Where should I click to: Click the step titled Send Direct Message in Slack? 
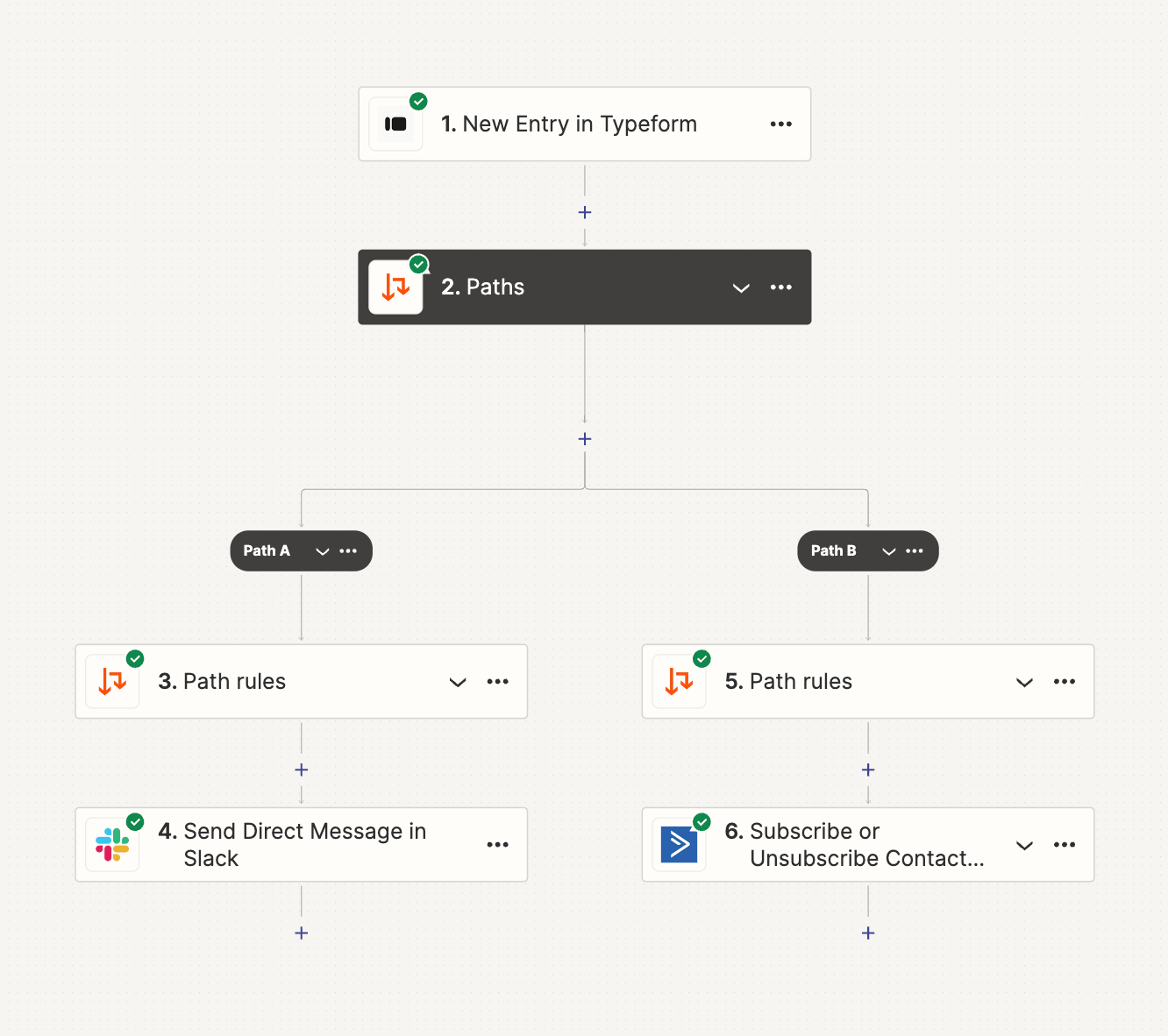[x=303, y=844]
